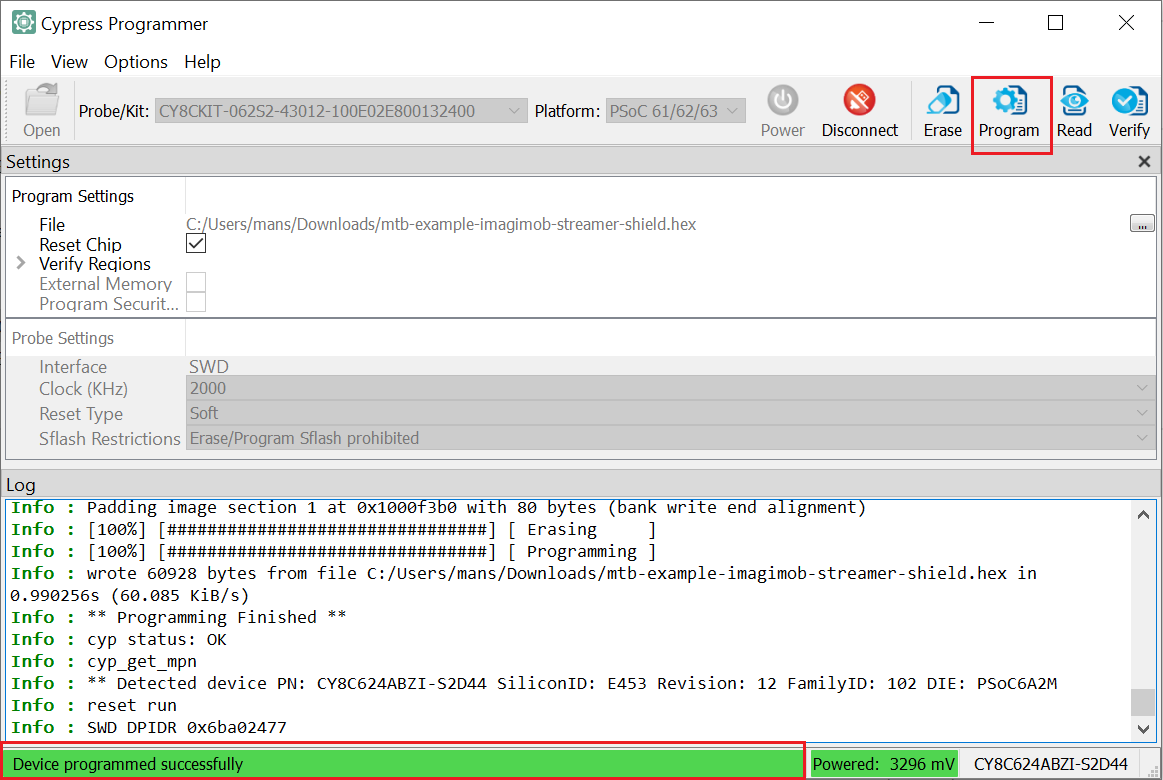1163x780 pixels.
Task: Click the SWD interface value
Action: coord(208,366)
